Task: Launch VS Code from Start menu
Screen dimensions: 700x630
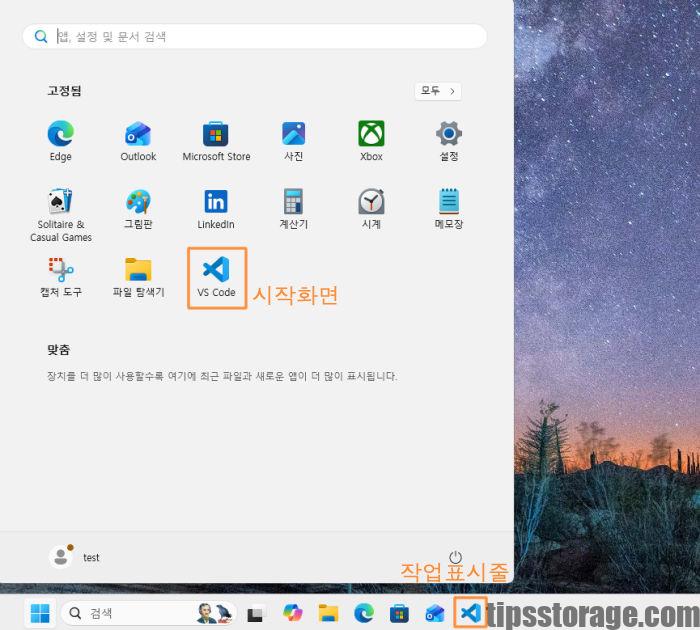Action: [x=217, y=277]
